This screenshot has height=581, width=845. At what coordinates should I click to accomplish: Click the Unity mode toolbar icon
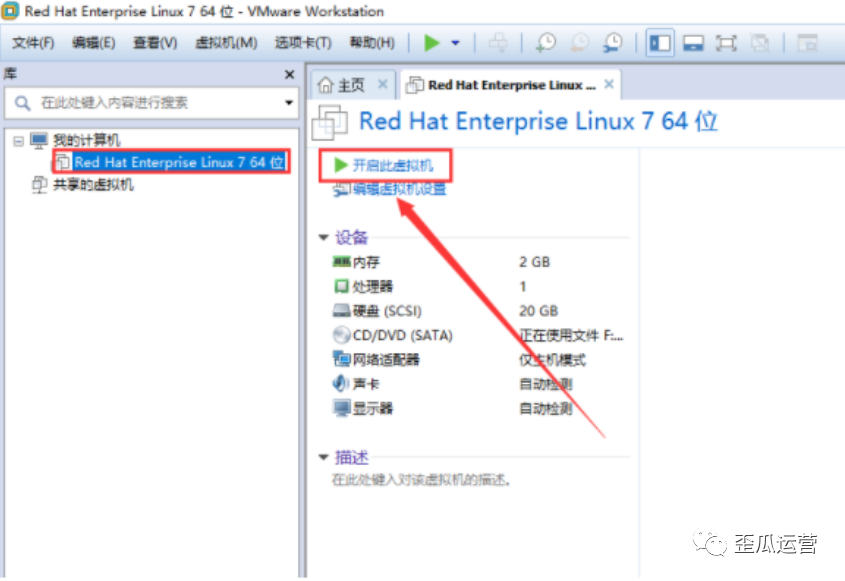point(759,43)
